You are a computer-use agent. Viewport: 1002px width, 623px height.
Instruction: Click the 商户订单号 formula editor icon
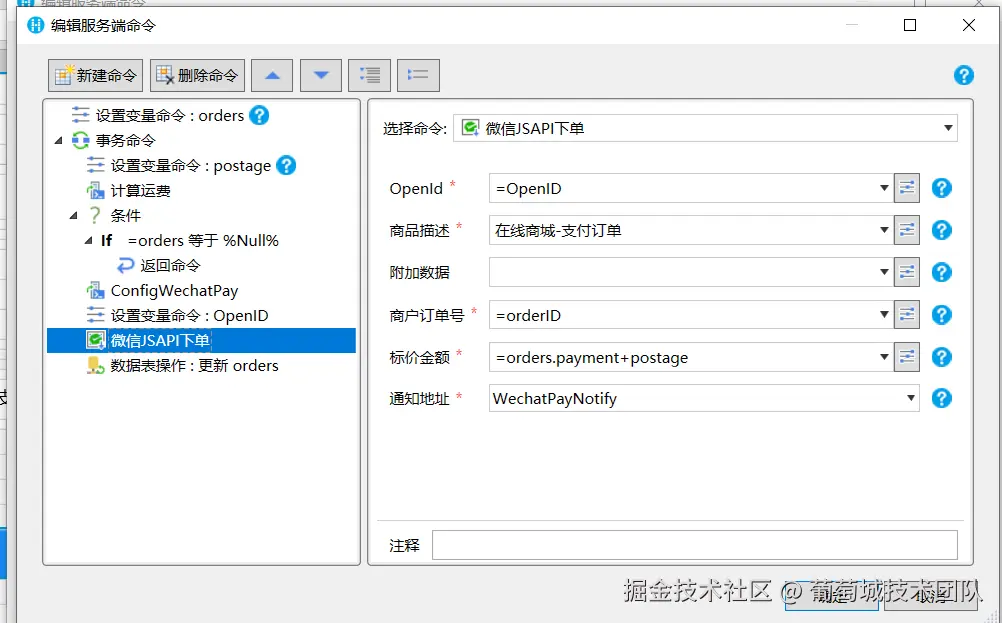click(x=907, y=314)
